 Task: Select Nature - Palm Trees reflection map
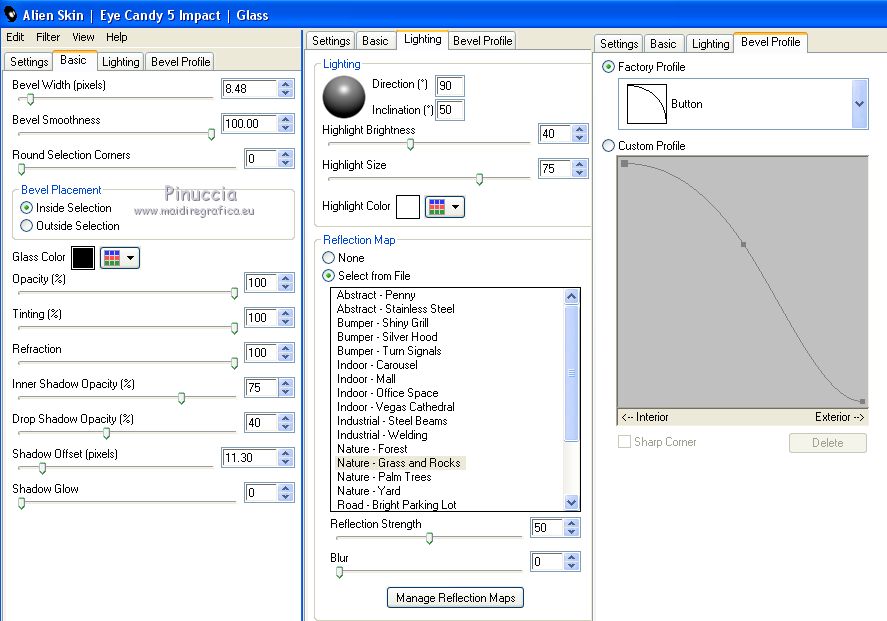coord(385,477)
